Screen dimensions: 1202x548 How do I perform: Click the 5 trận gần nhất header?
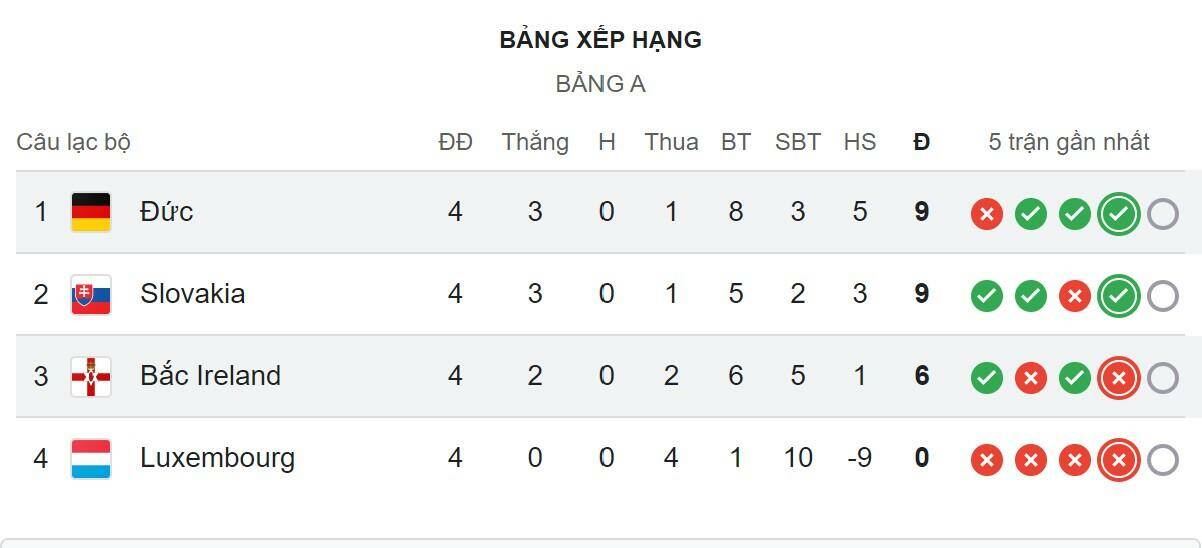coord(1068,142)
